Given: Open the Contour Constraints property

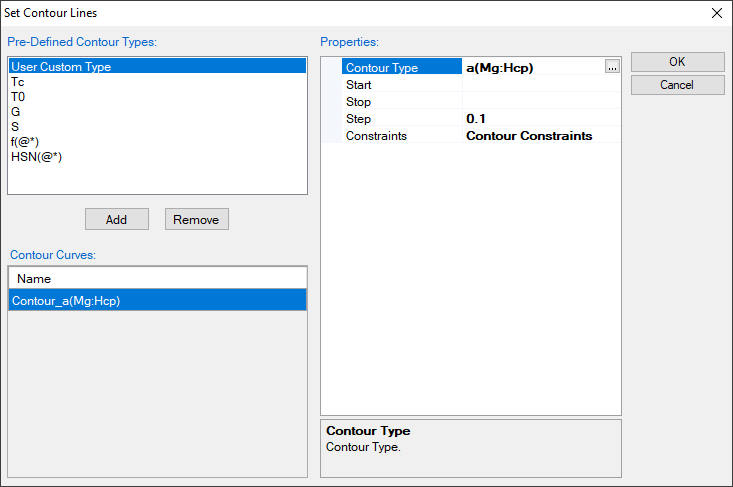Looking at the screenshot, I should pos(540,136).
